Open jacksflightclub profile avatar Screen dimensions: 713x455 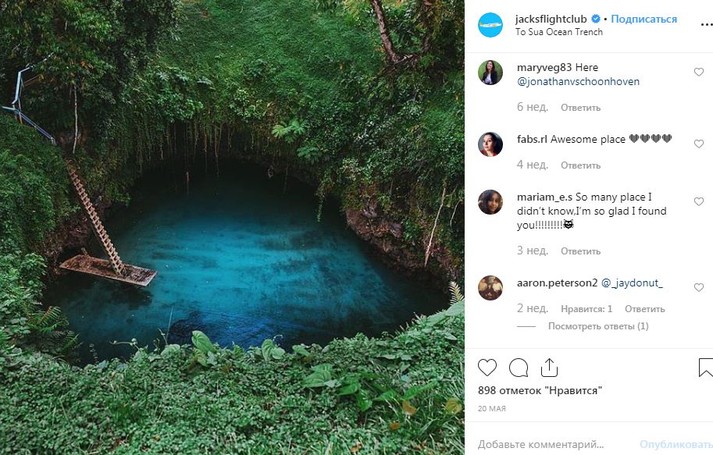pyautogui.click(x=489, y=24)
